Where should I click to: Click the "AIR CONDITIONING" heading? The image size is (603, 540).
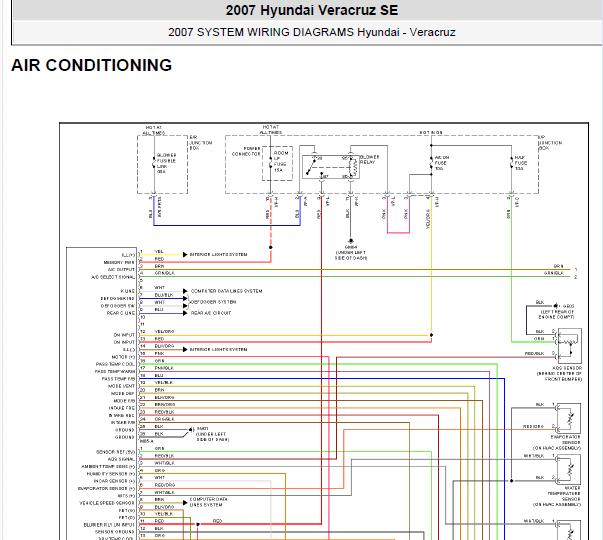click(92, 65)
